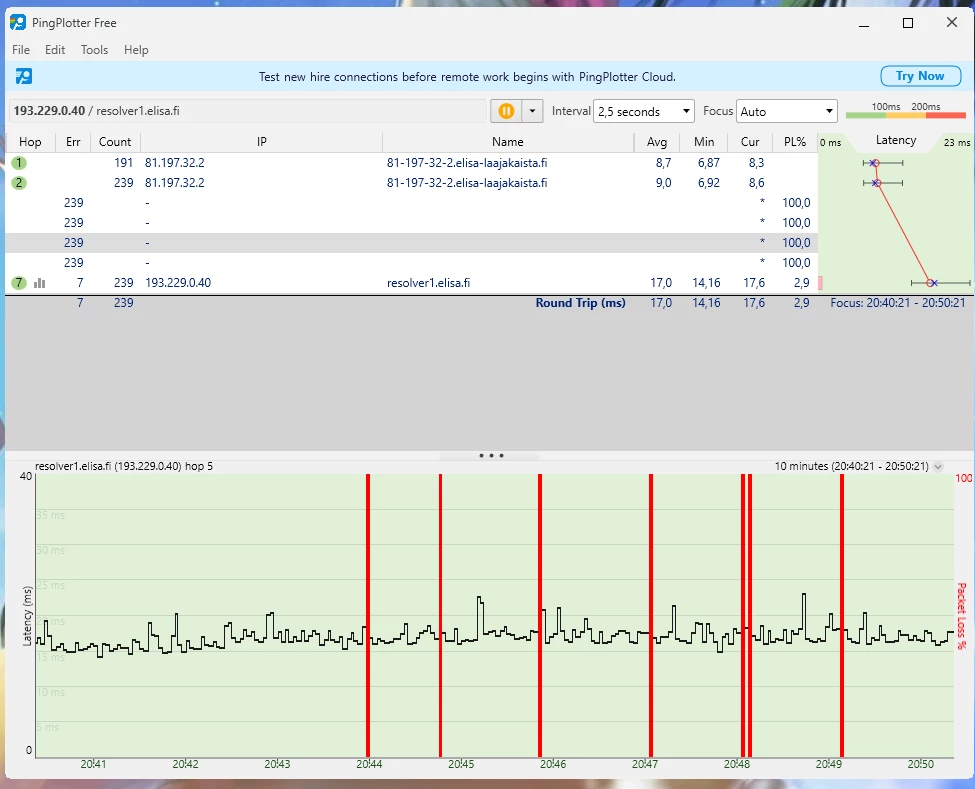Click the three-dot panel splitter handle

click(x=491, y=456)
